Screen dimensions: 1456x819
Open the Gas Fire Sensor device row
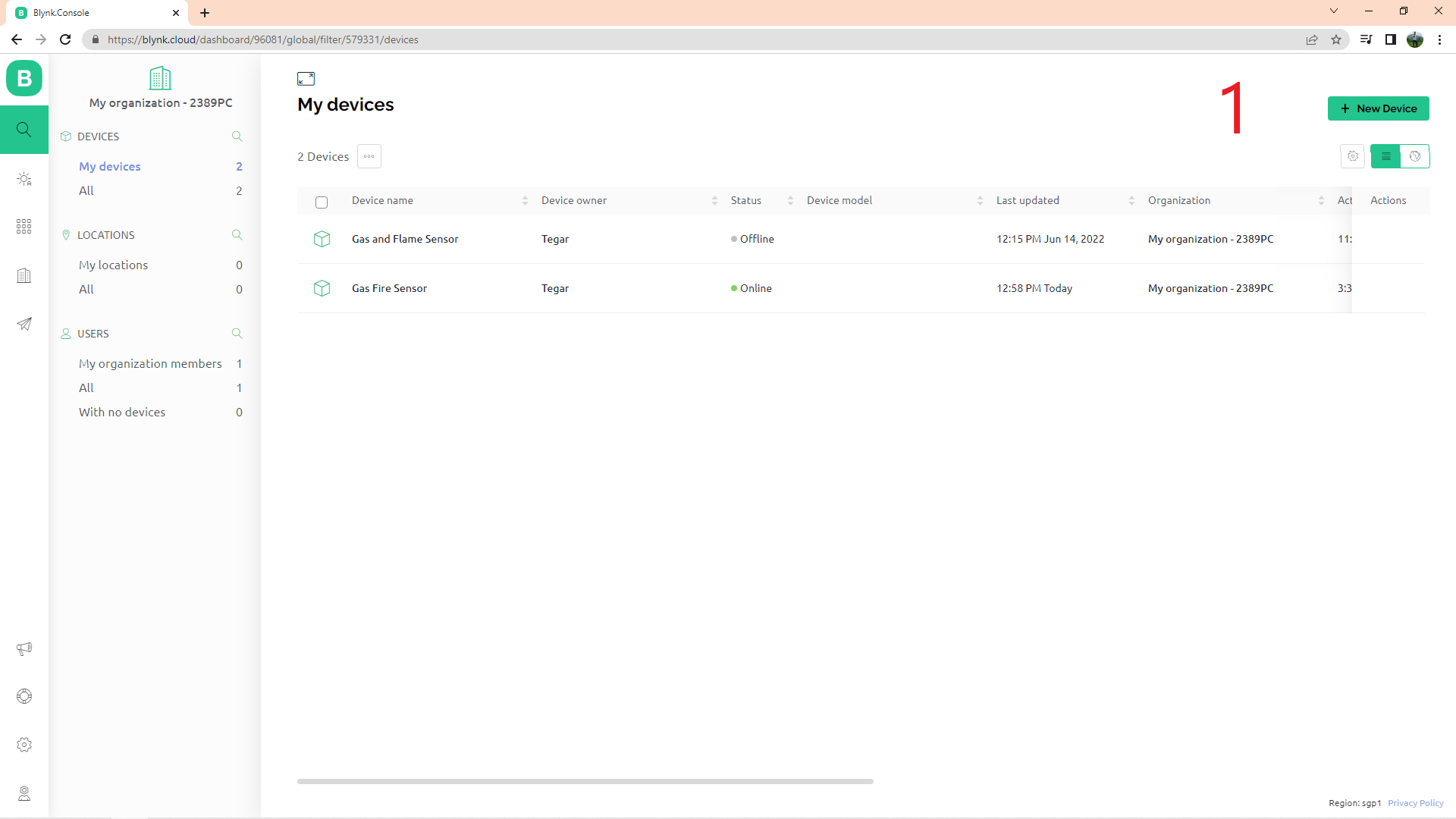(389, 288)
